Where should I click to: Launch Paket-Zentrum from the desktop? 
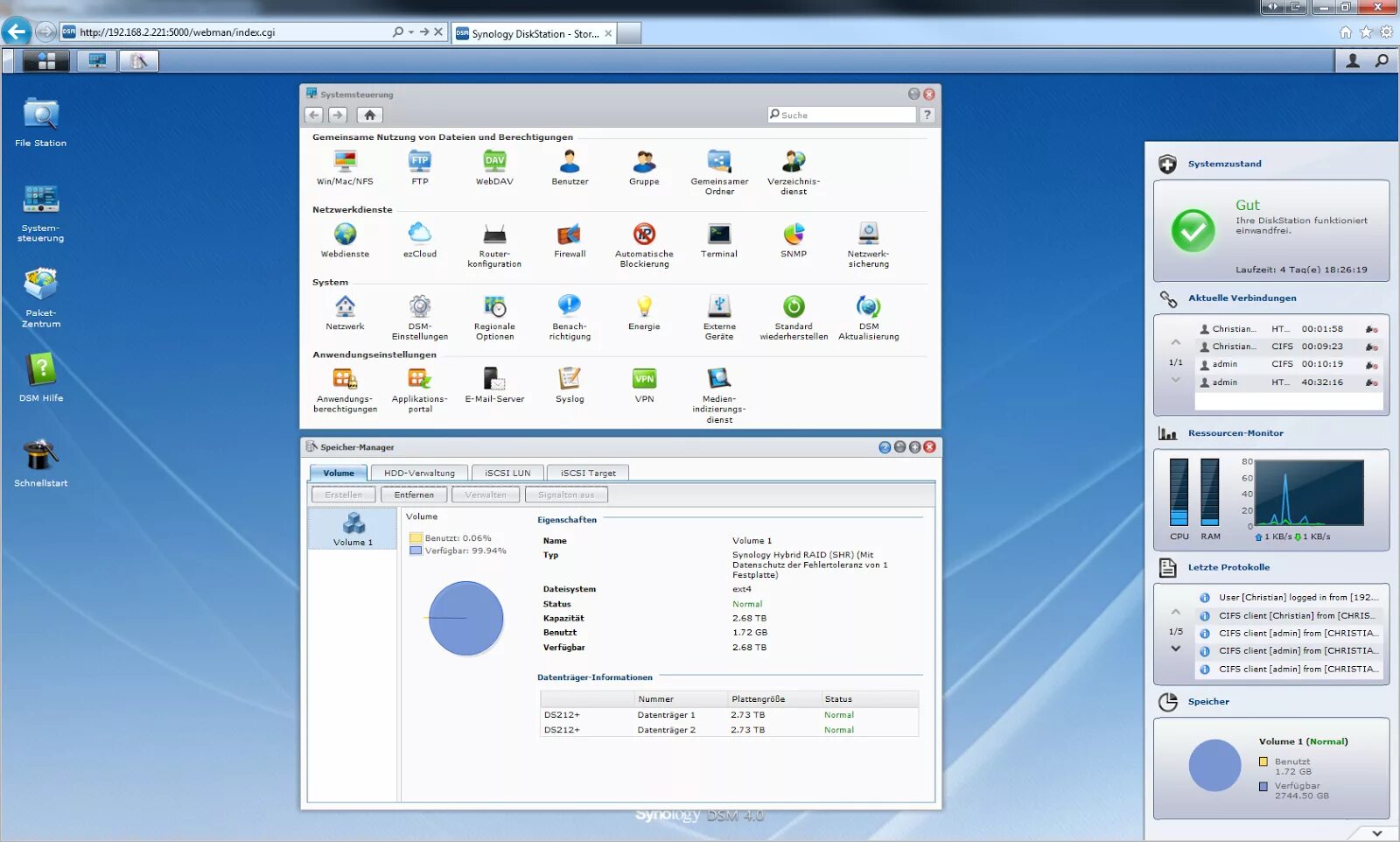[x=40, y=298]
